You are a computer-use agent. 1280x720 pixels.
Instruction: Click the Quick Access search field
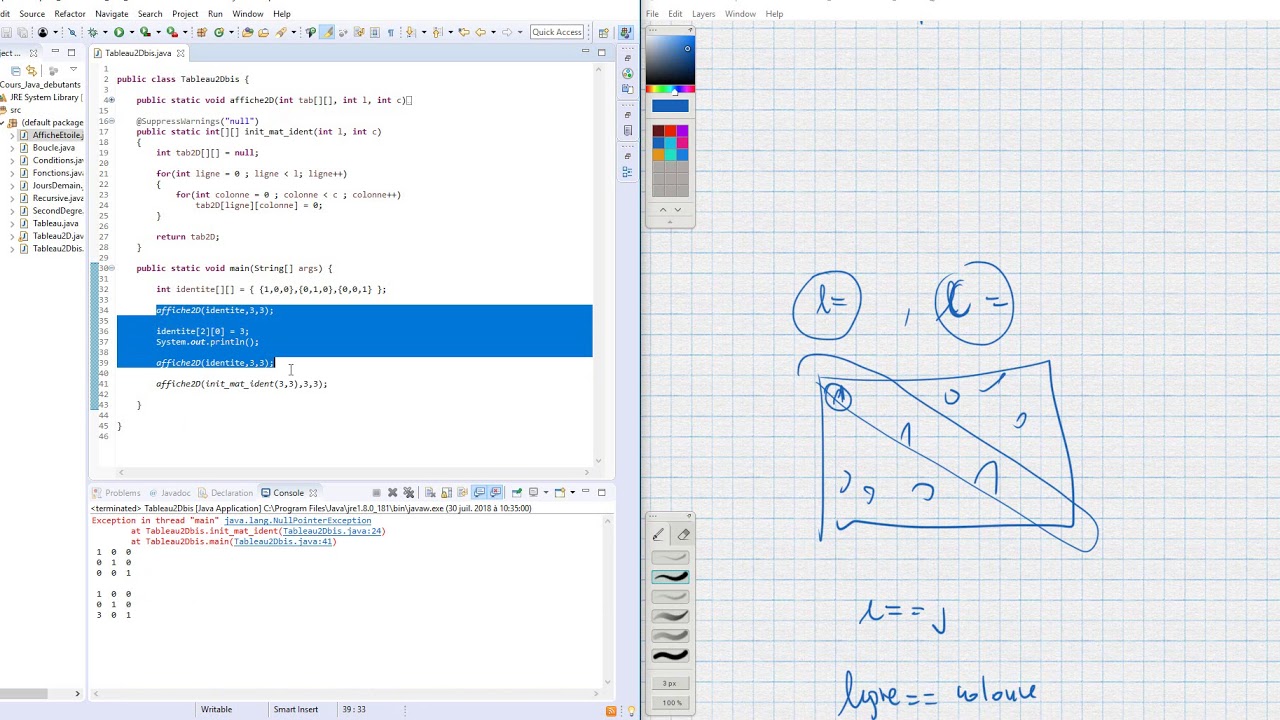coord(557,32)
